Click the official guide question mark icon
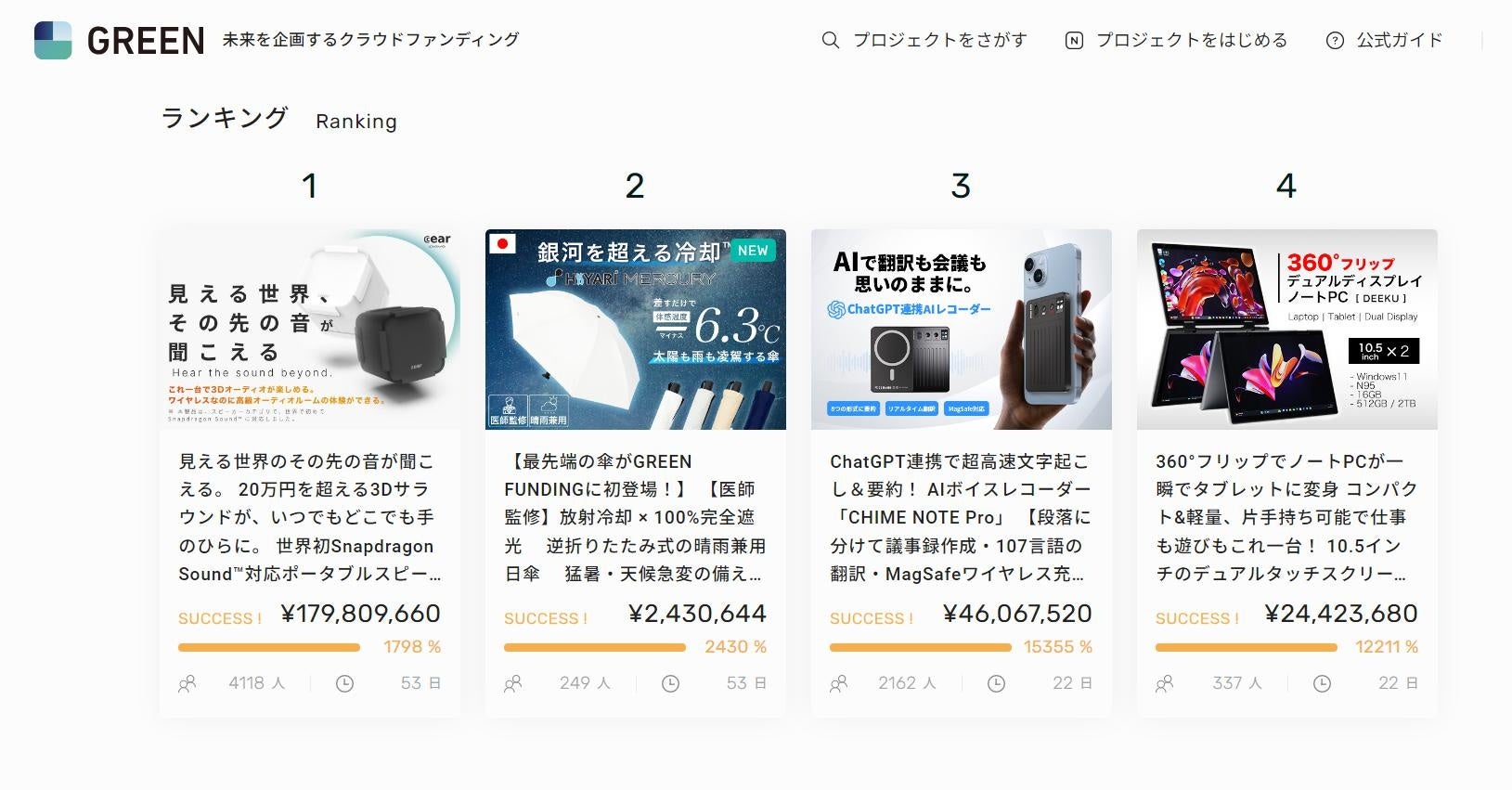Image resolution: width=1512 pixels, height=790 pixels. (1335, 40)
